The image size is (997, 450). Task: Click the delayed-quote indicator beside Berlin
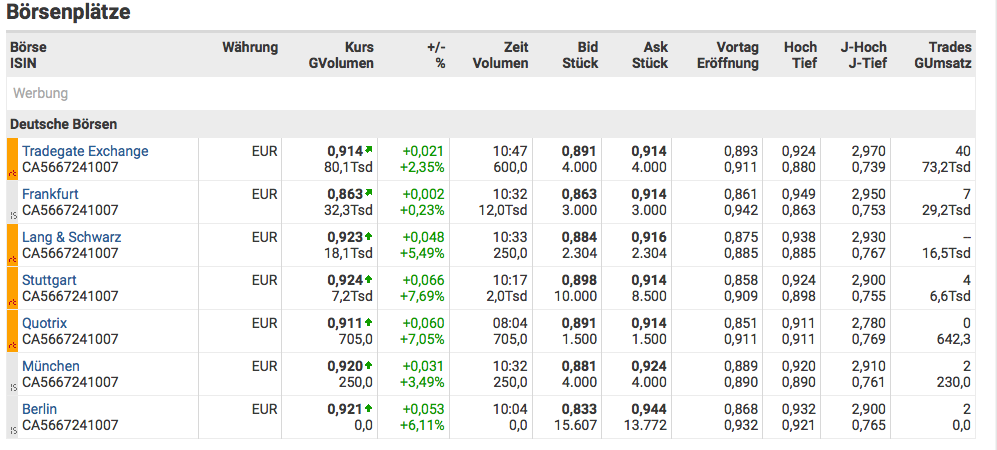click(13, 417)
